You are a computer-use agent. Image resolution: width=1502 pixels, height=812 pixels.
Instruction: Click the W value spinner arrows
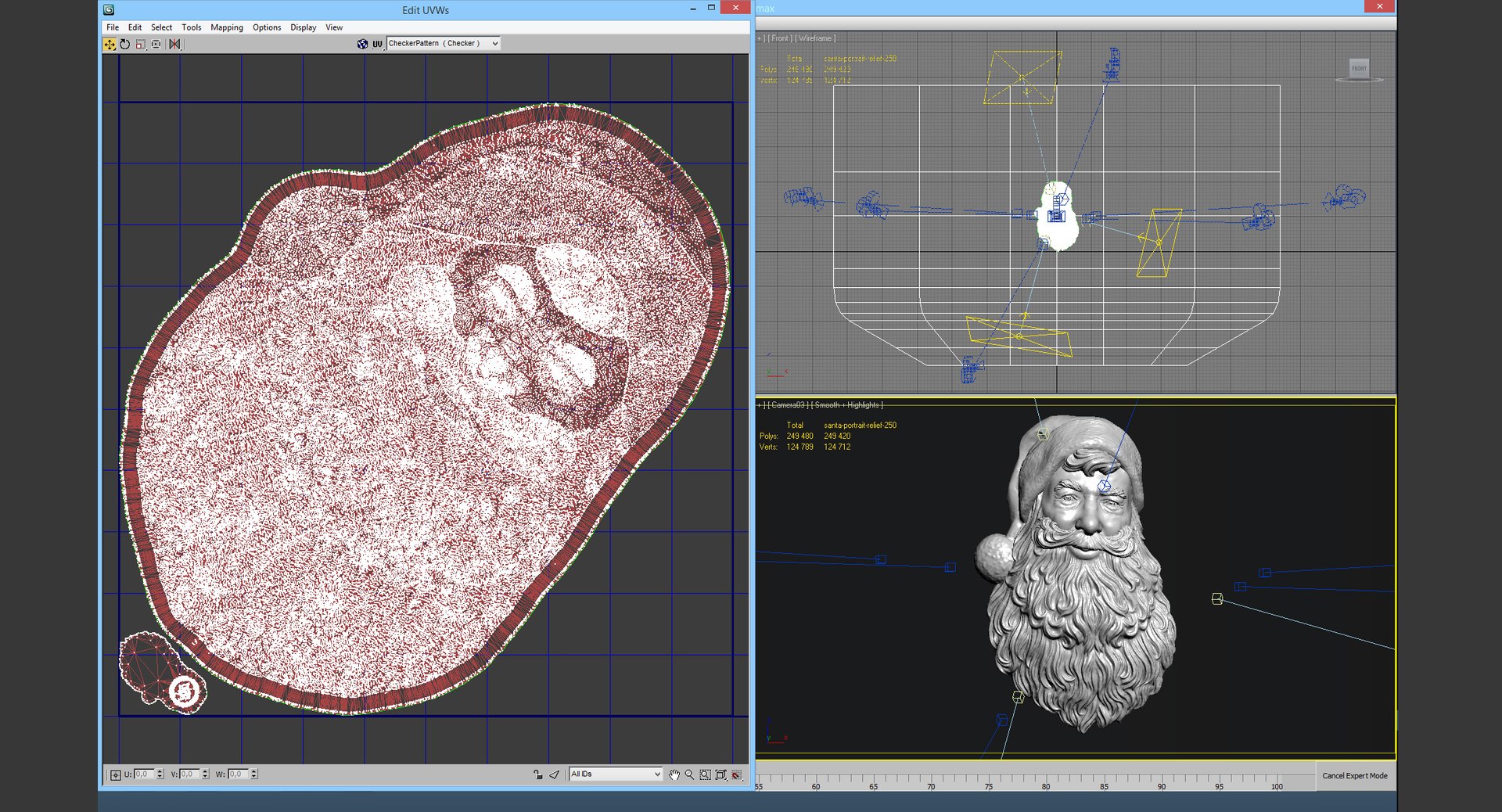(253, 774)
